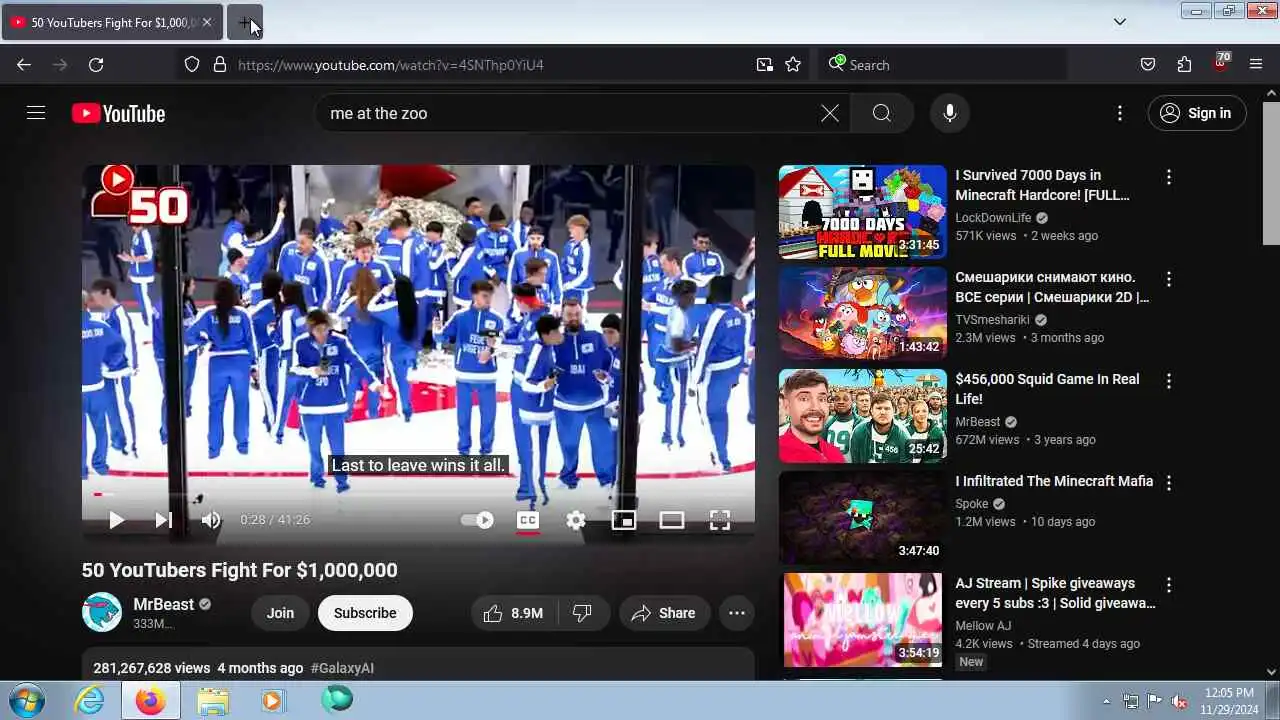Open the YouTube guide hamburger menu
Image resolution: width=1280 pixels, height=720 pixels.
click(x=36, y=113)
